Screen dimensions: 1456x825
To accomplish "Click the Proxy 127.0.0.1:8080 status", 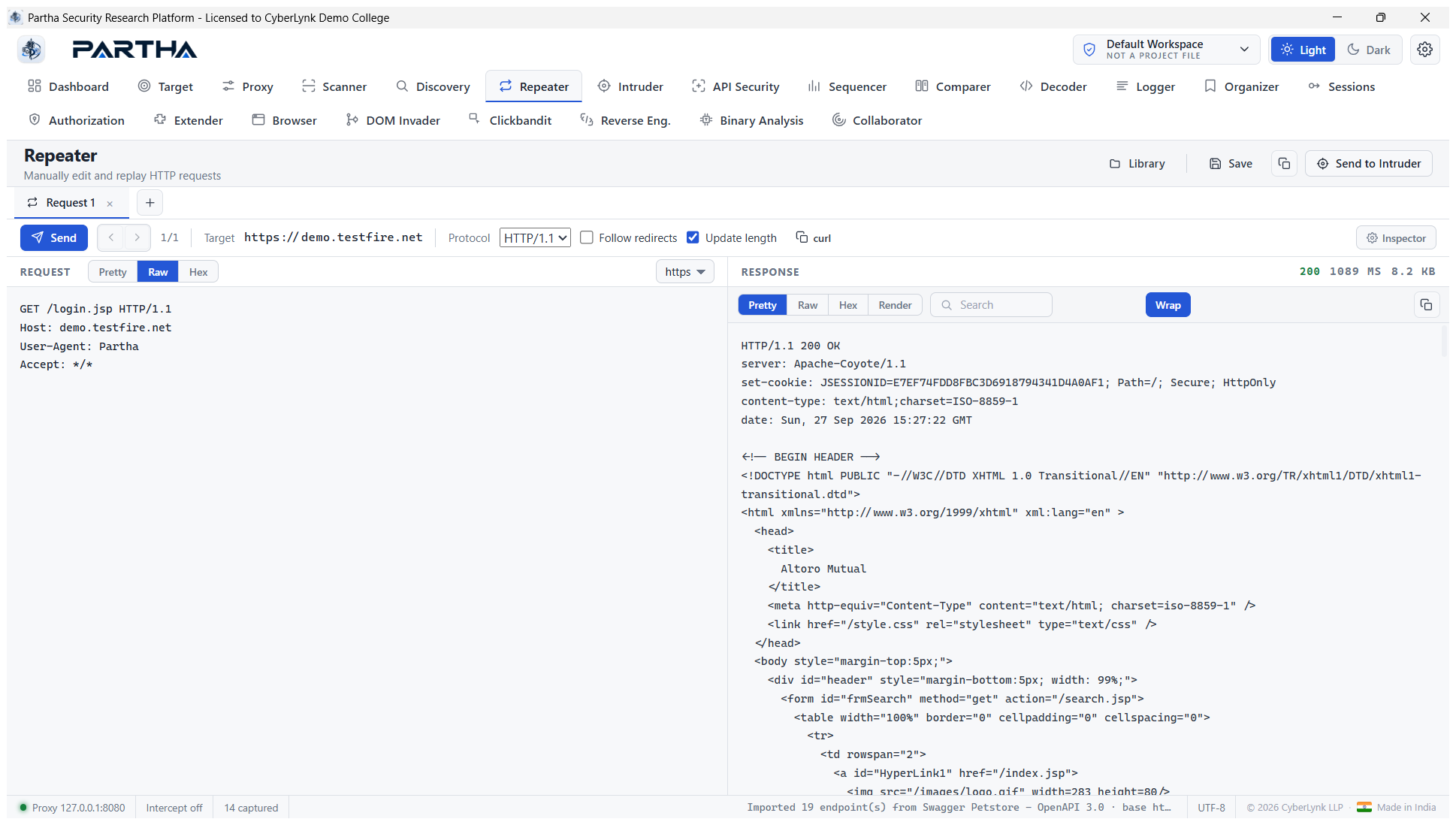I will [72, 808].
